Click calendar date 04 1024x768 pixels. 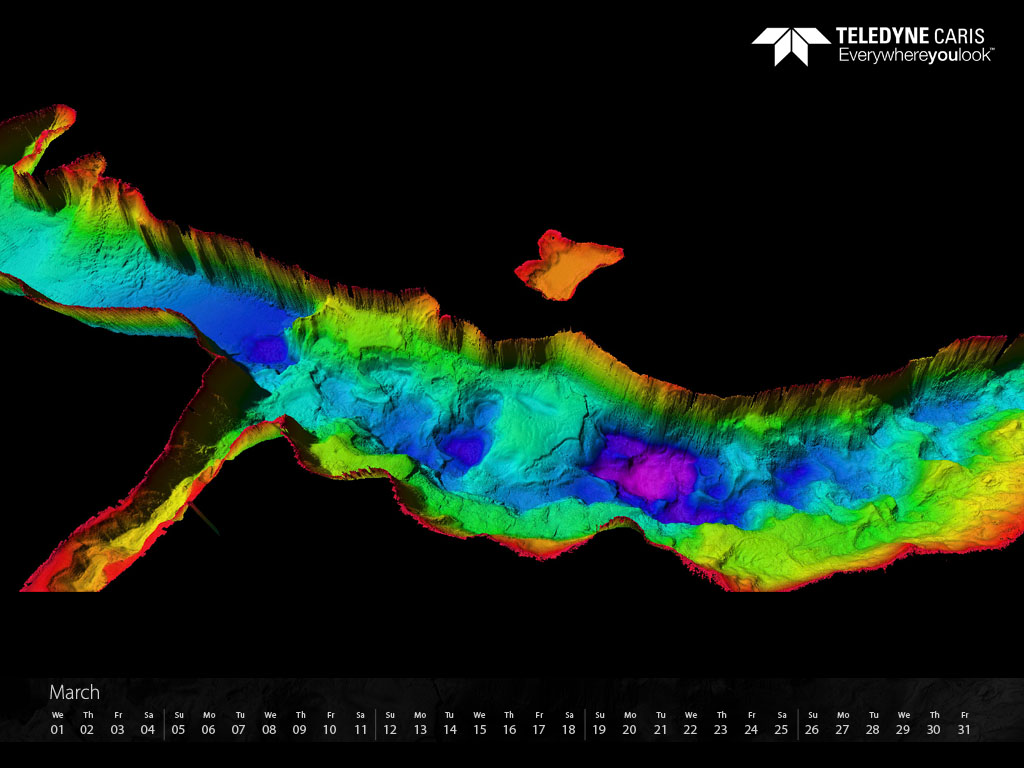click(x=148, y=729)
